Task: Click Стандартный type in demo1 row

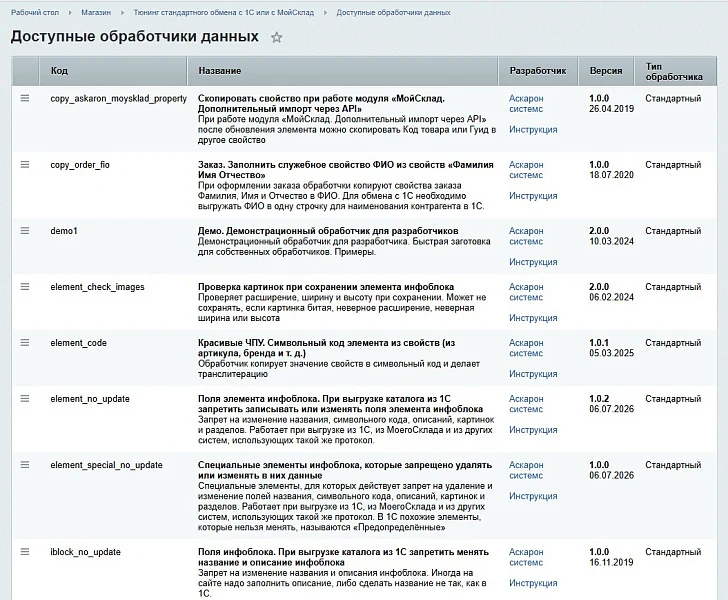Action: coord(673,231)
